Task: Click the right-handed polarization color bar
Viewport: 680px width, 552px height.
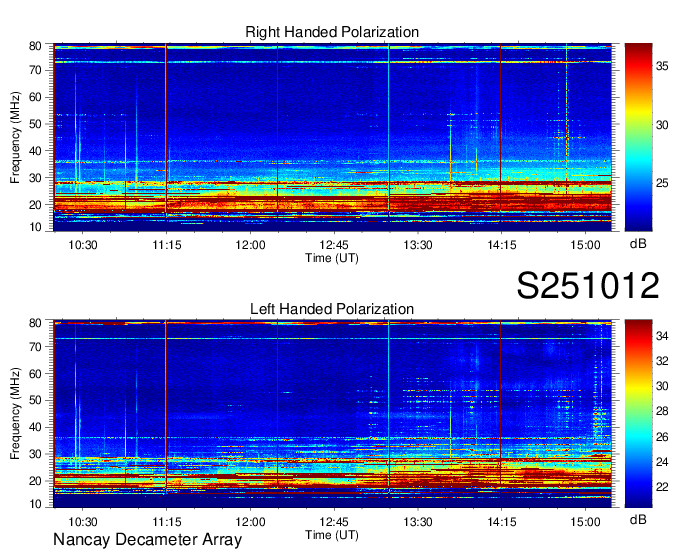Action: pyautogui.click(x=637, y=136)
